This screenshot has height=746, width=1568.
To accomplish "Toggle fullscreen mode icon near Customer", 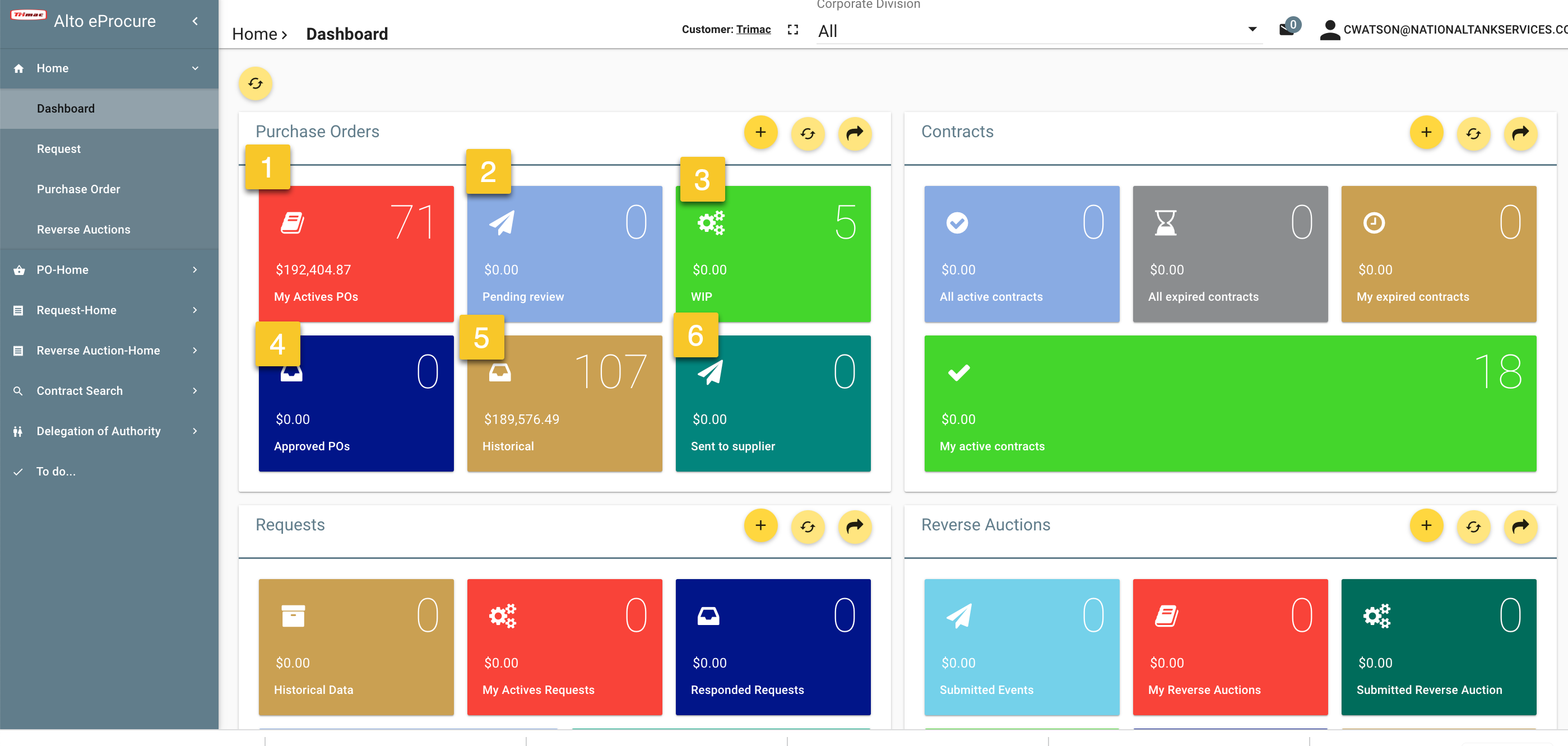I will (792, 29).
